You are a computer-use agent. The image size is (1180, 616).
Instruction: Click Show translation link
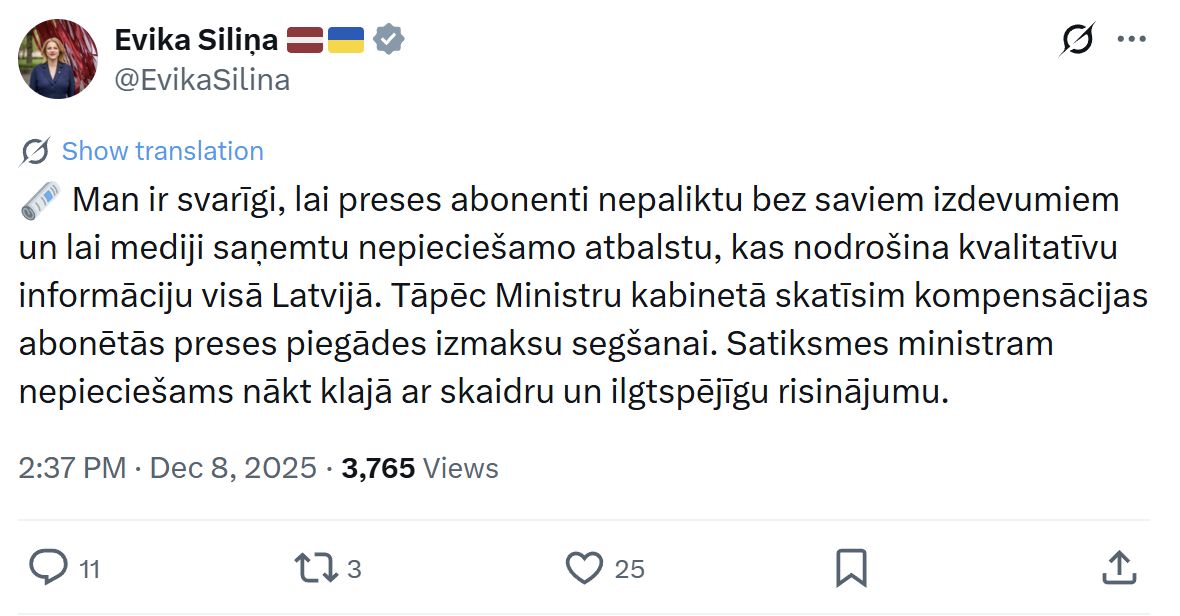162,152
